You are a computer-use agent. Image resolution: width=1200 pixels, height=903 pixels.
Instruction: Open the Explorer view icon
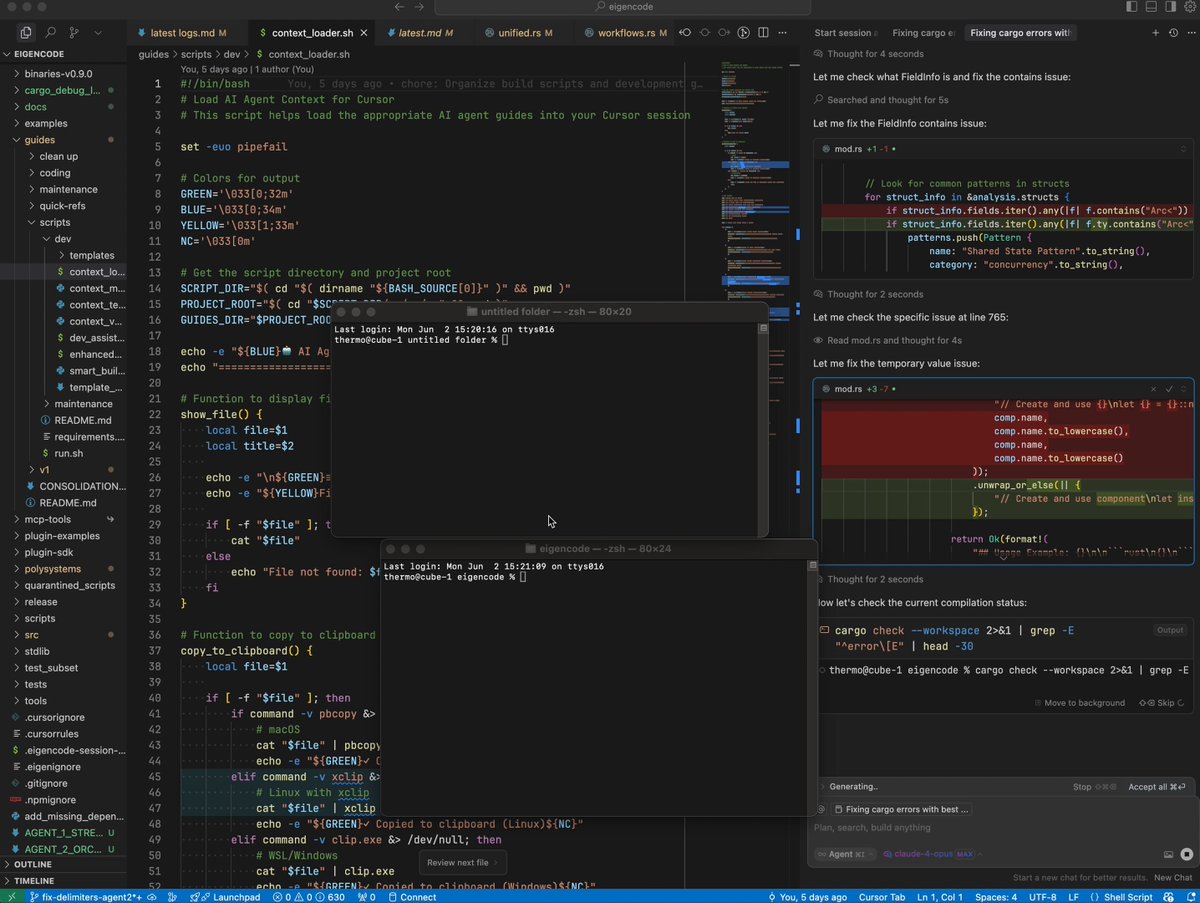pos(26,33)
